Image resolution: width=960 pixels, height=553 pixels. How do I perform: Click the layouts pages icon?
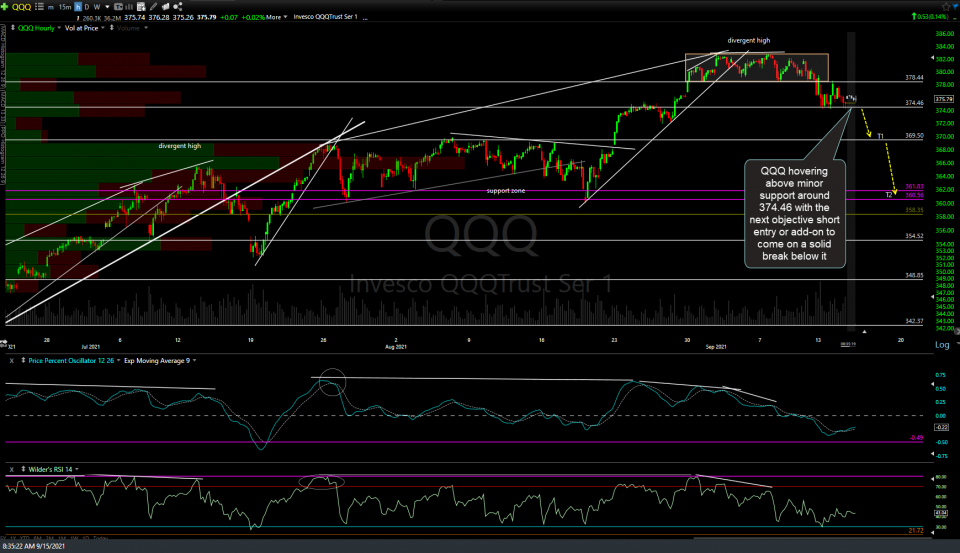click(x=165, y=7)
